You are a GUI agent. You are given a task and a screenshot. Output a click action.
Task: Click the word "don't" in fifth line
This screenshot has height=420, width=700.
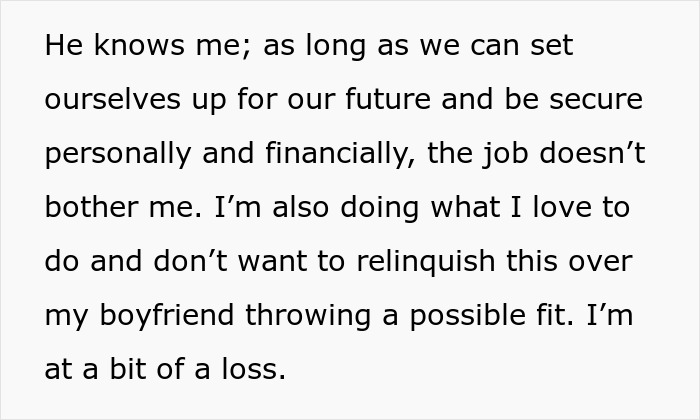point(191,262)
